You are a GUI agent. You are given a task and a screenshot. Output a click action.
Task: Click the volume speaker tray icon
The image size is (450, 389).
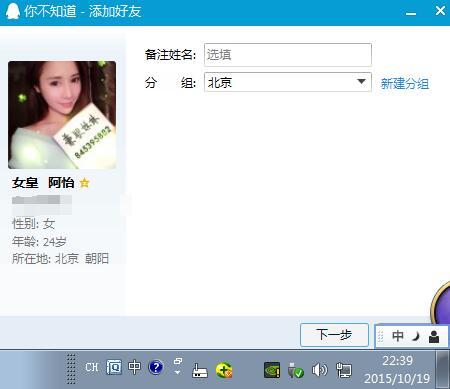tap(319, 370)
